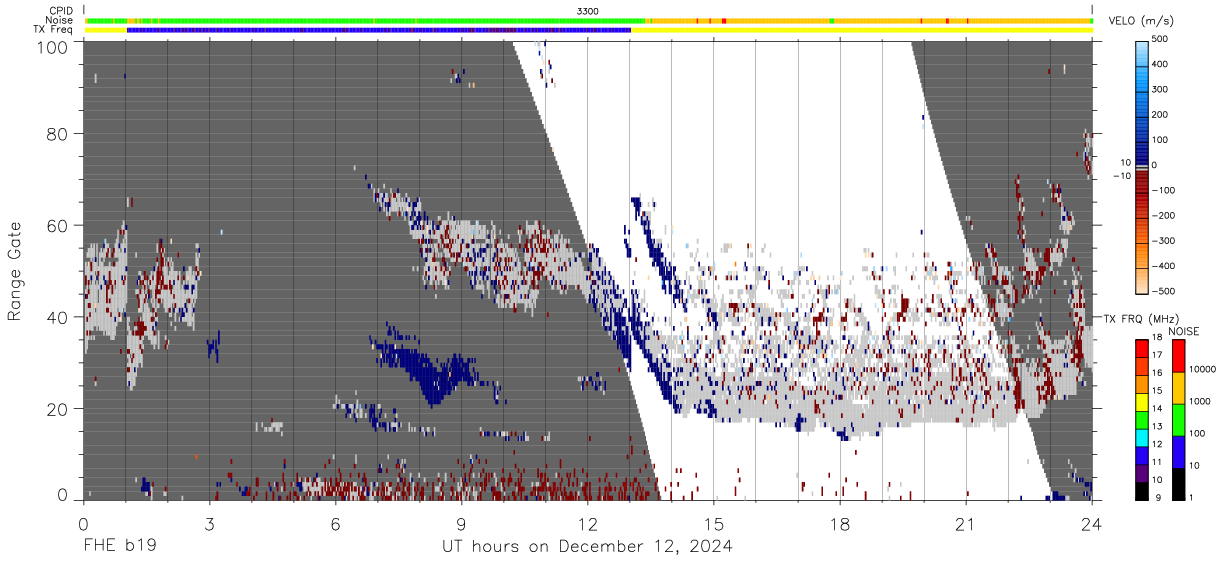
Task: Click the -500 tick on velocity colorbar
Action: (x=1161, y=291)
